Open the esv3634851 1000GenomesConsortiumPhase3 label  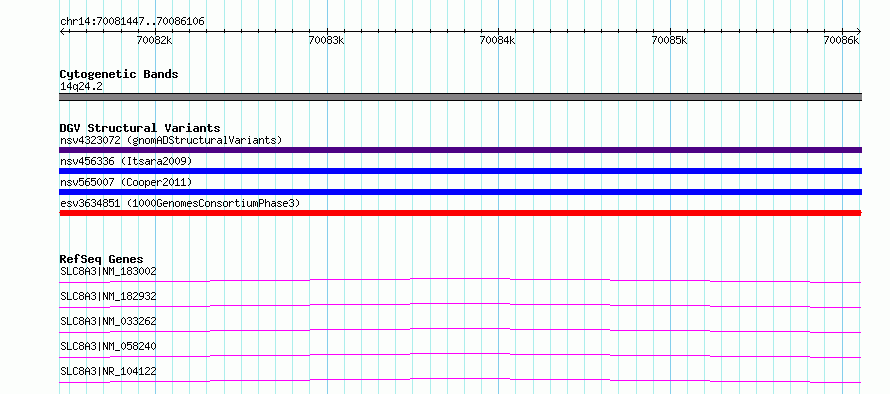click(180, 203)
